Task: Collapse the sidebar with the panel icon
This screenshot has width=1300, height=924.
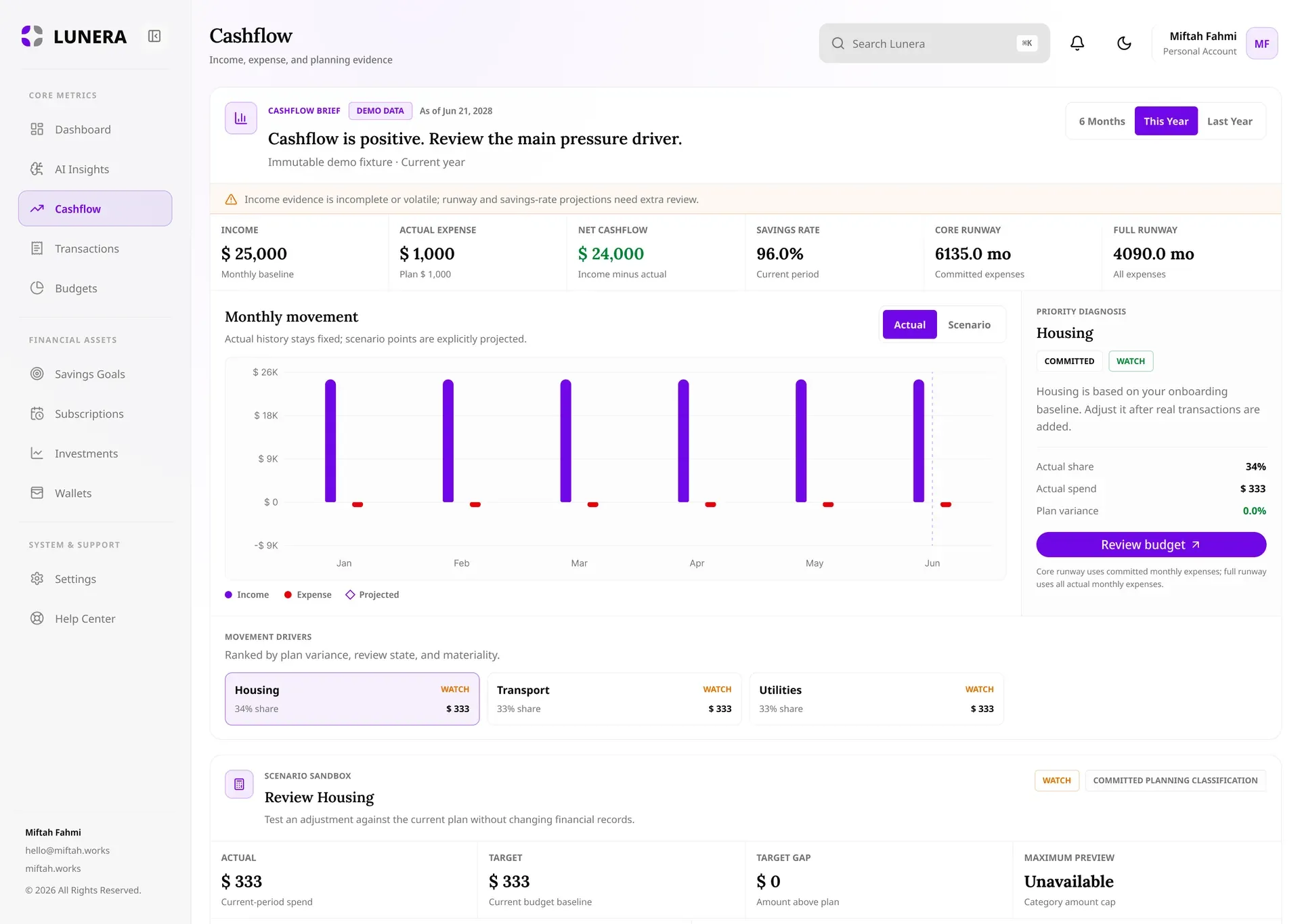Action: point(154,36)
